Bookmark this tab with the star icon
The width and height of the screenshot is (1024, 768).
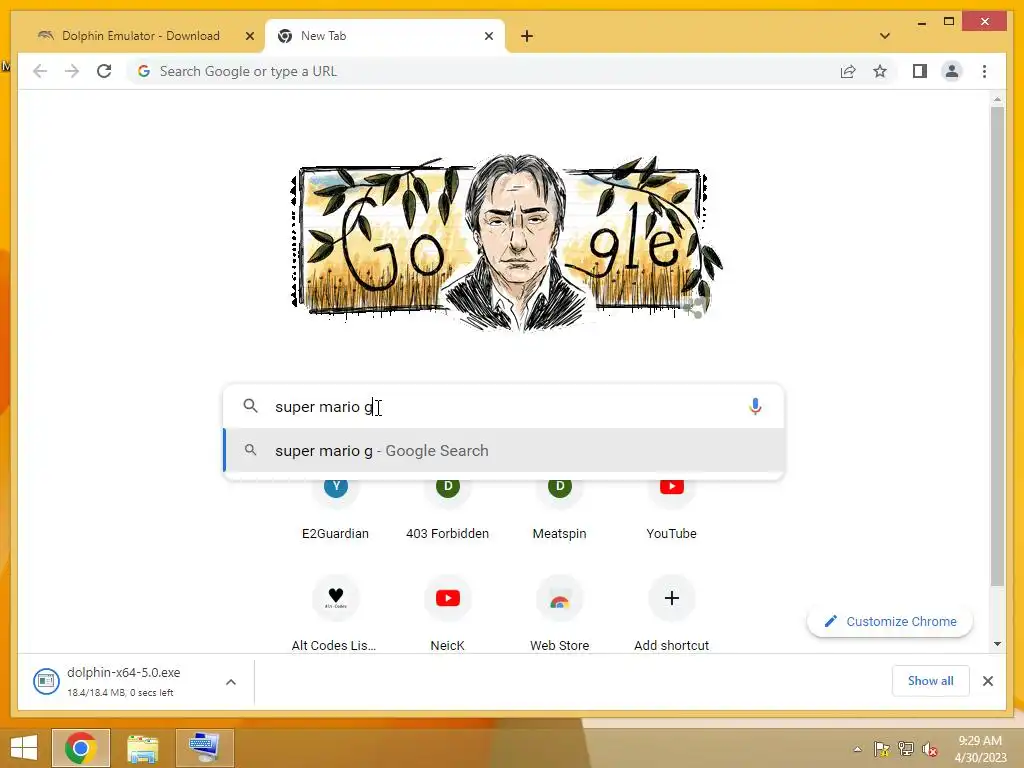click(880, 71)
